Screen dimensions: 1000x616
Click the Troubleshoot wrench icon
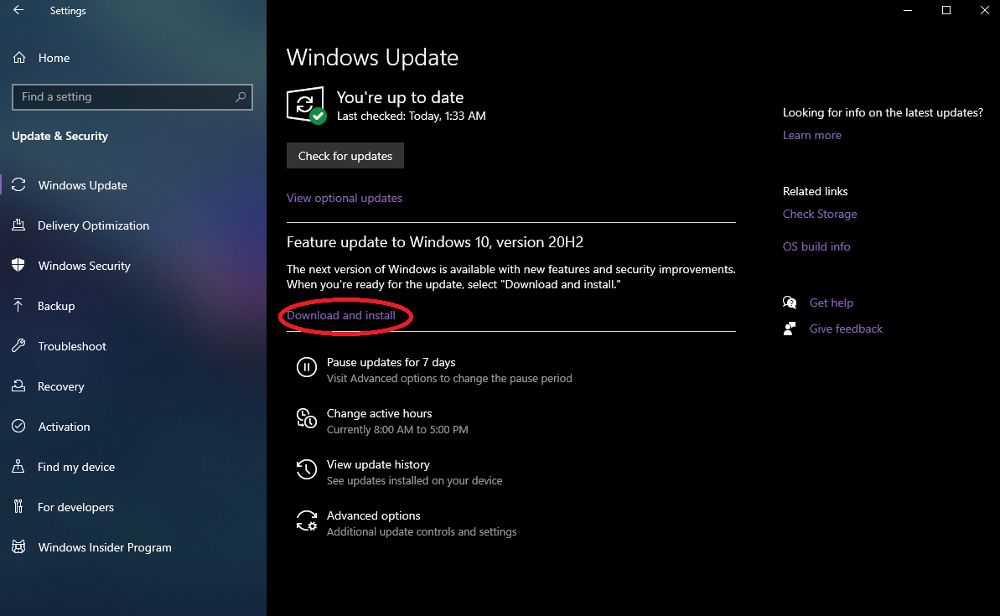coord(18,346)
